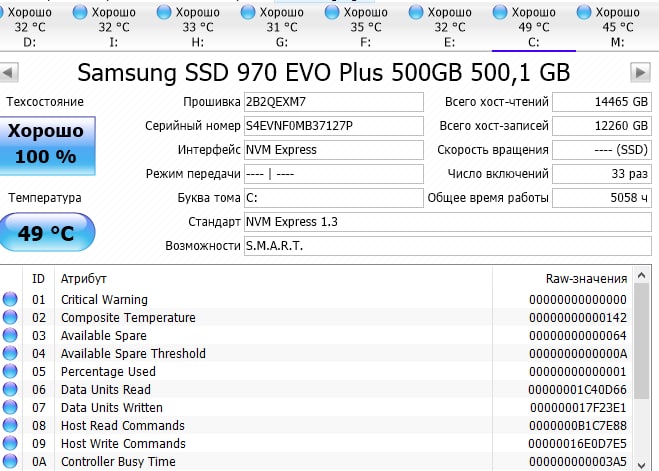Click power-on count value 33 раз
Viewport: 659px width, 471px height.
click(602, 174)
